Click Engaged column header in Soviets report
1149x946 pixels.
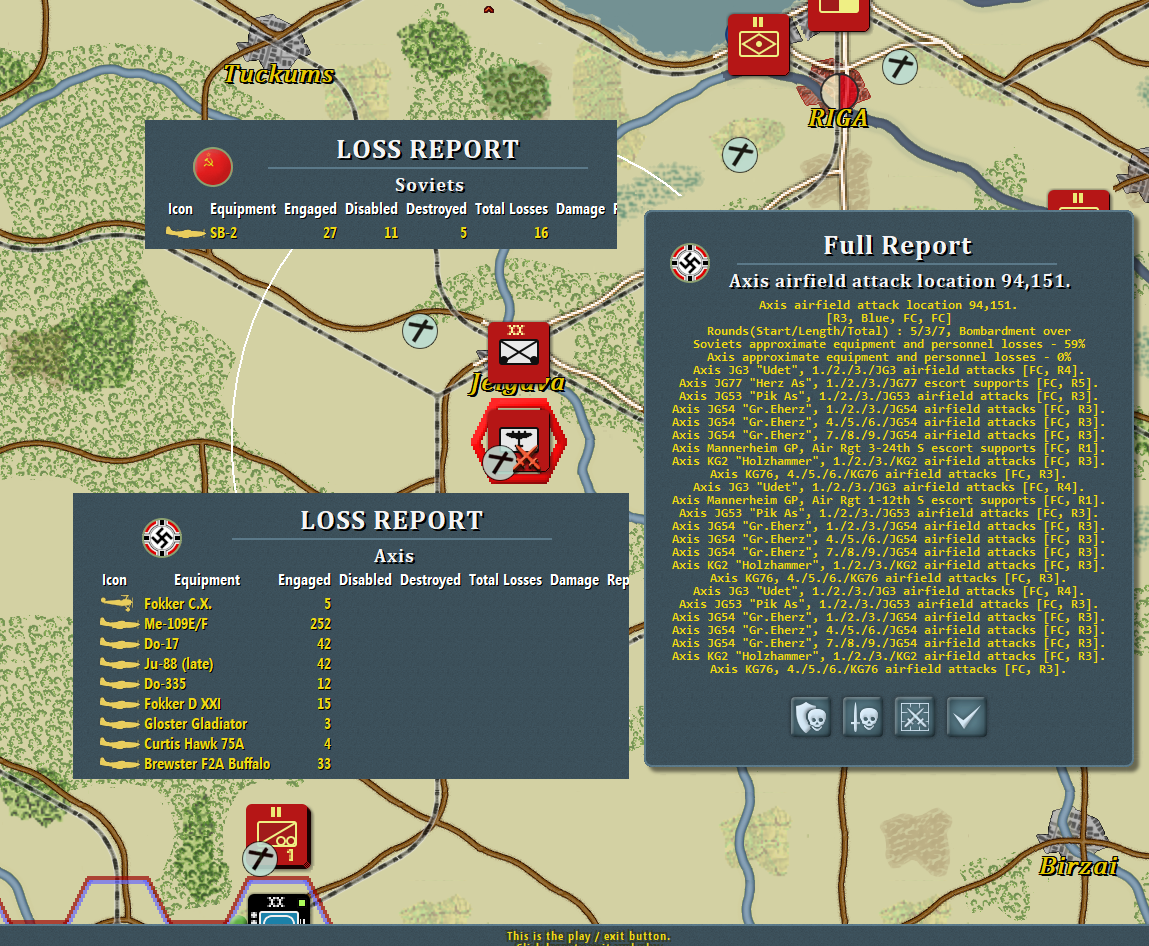click(x=310, y=210)
